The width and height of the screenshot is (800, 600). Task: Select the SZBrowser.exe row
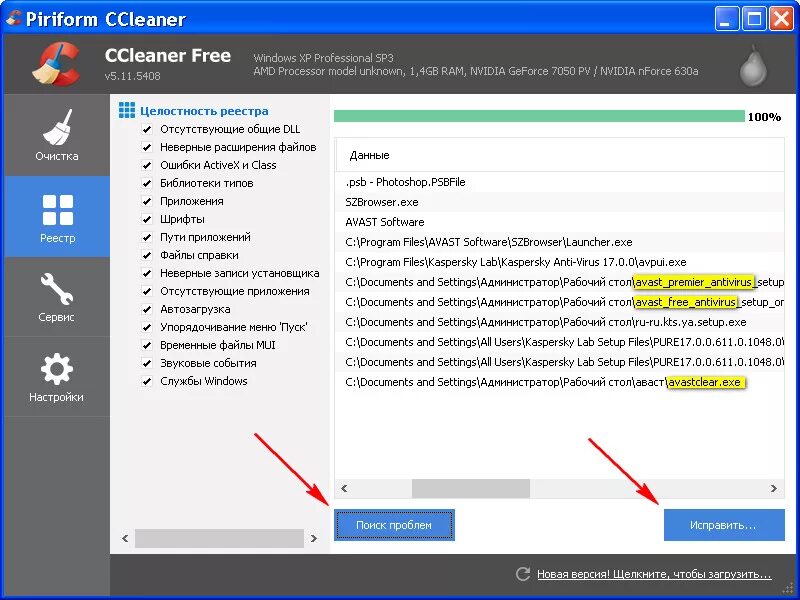tap(560, 202)
